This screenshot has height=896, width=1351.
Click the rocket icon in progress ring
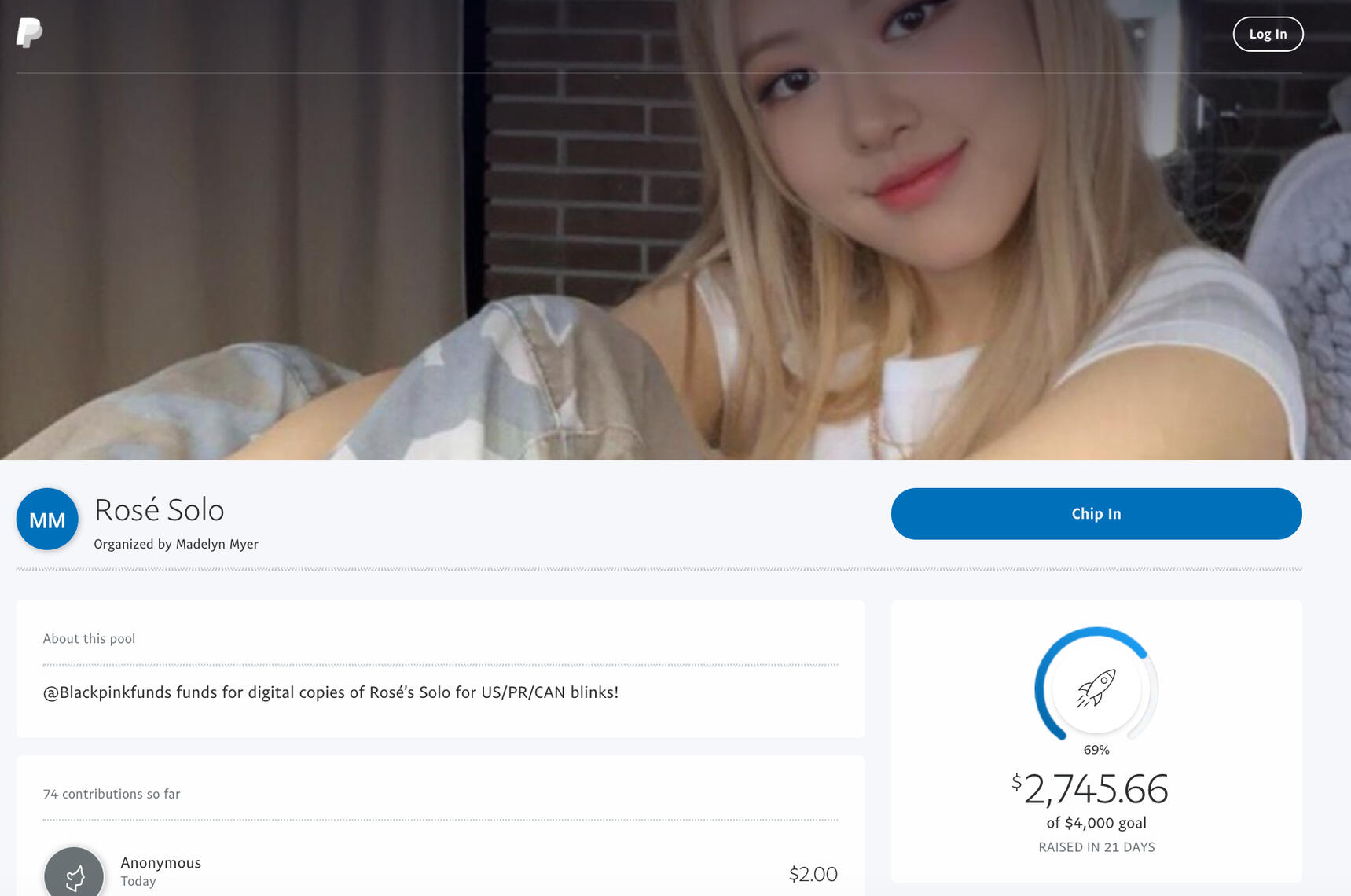coord(1096,689)
